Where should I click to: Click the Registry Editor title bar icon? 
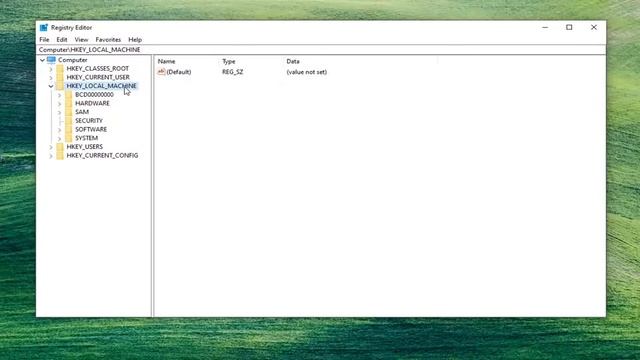click(x=44, y=27)
